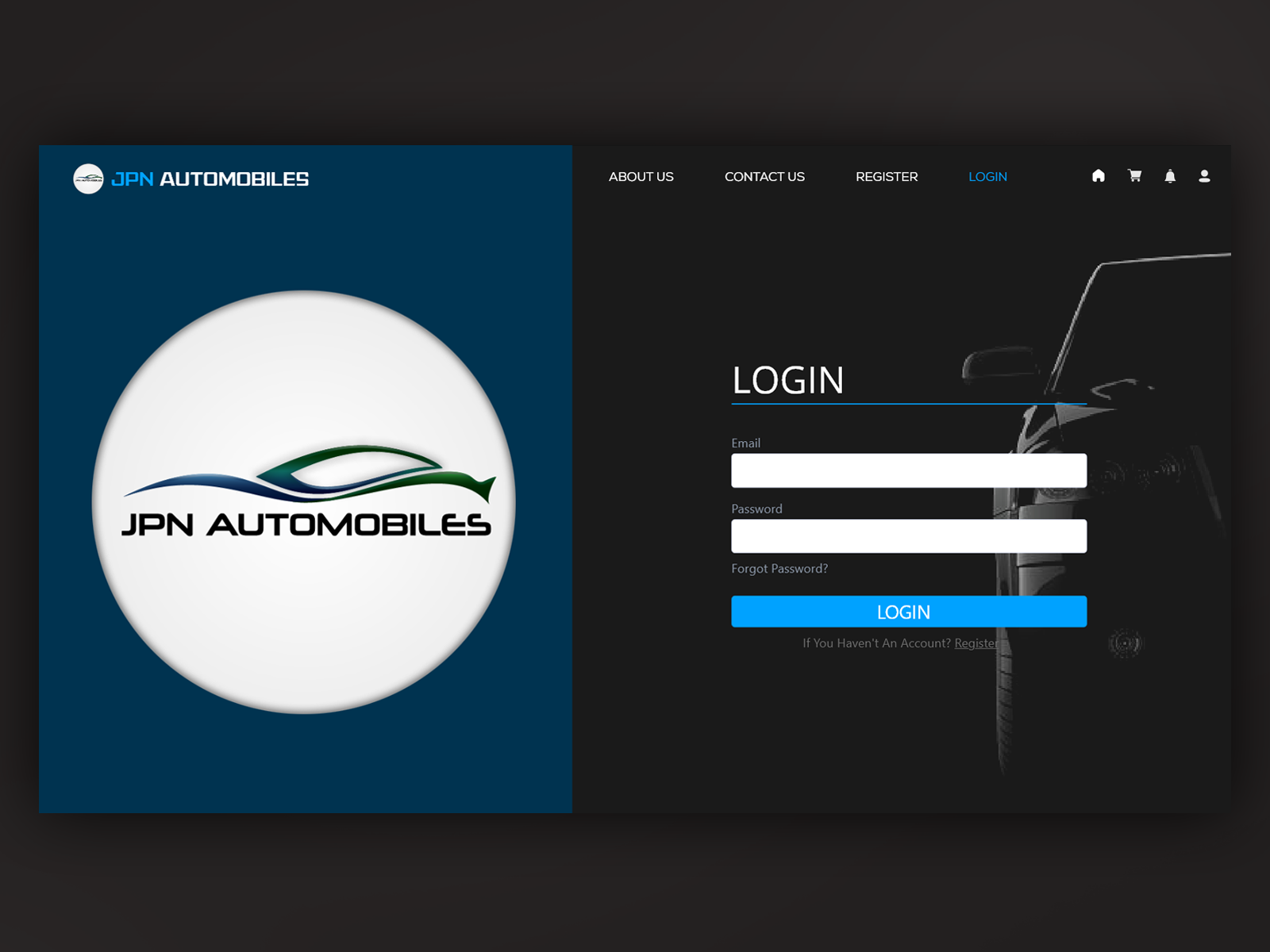Image resolution: width=1270 pixels, height=952 pixels.
Task: Click the Email field label
Action: click(x=745, y=443)
